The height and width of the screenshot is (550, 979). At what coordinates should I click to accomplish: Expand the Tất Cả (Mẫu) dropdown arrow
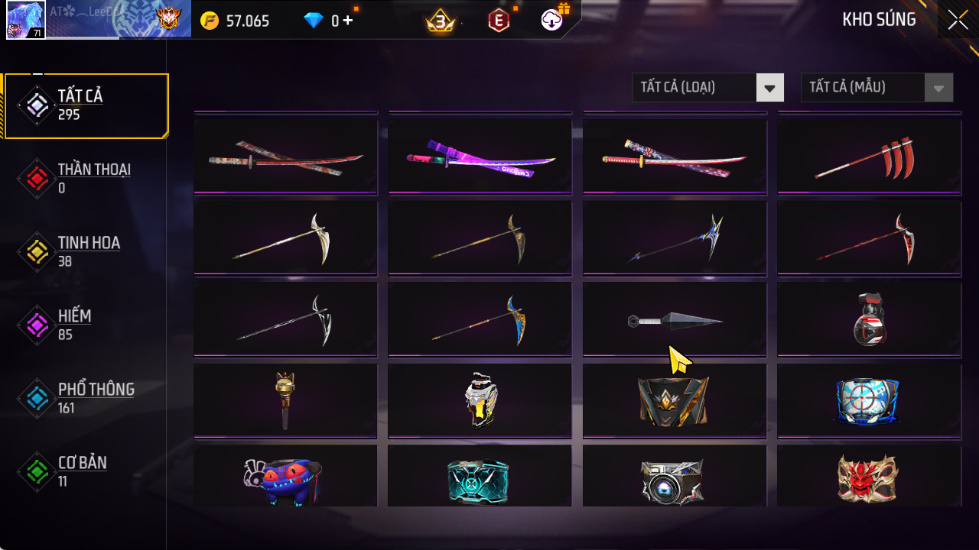click(939, 87)
